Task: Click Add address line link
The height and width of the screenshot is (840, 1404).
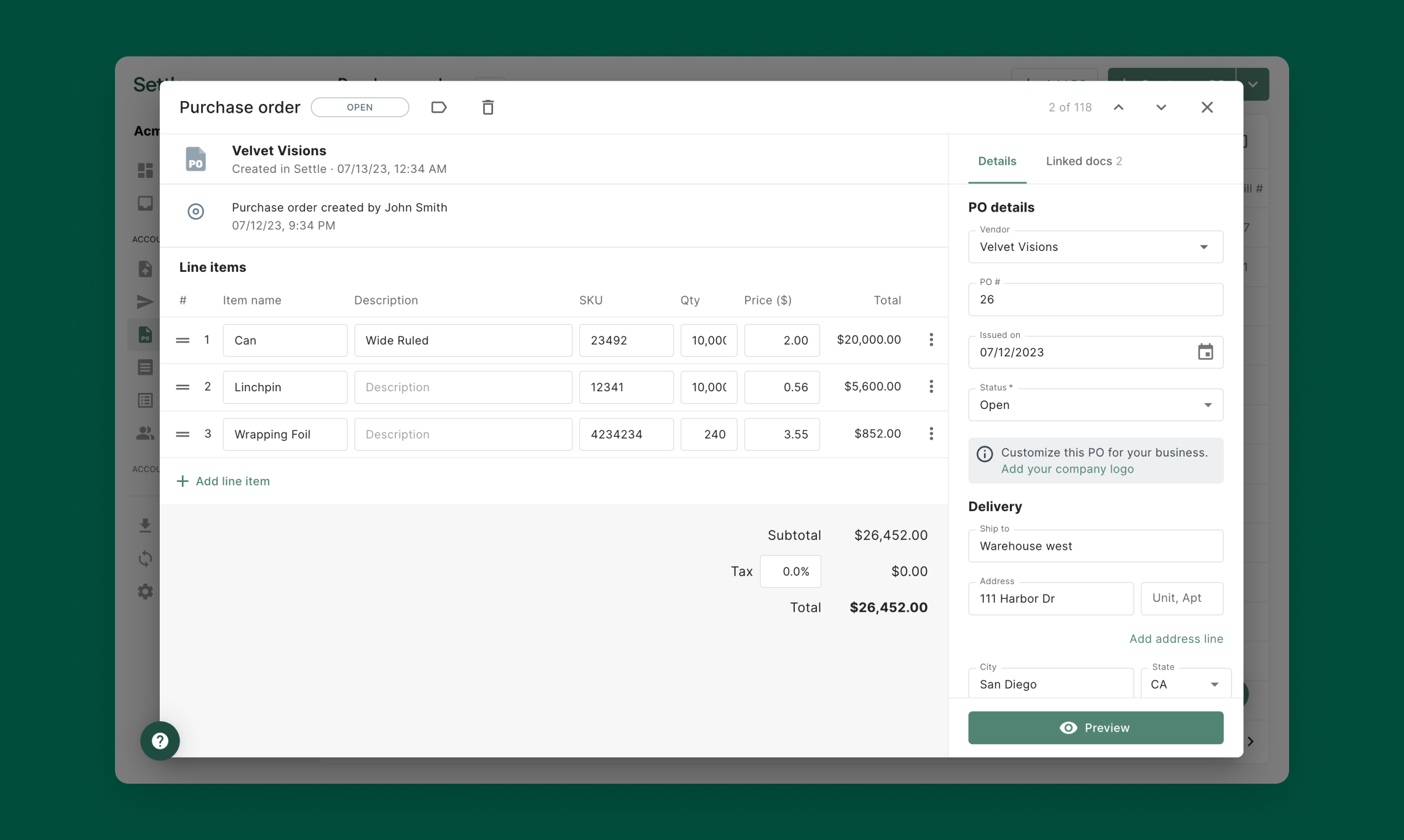Action: click(x=1176, y=638)
